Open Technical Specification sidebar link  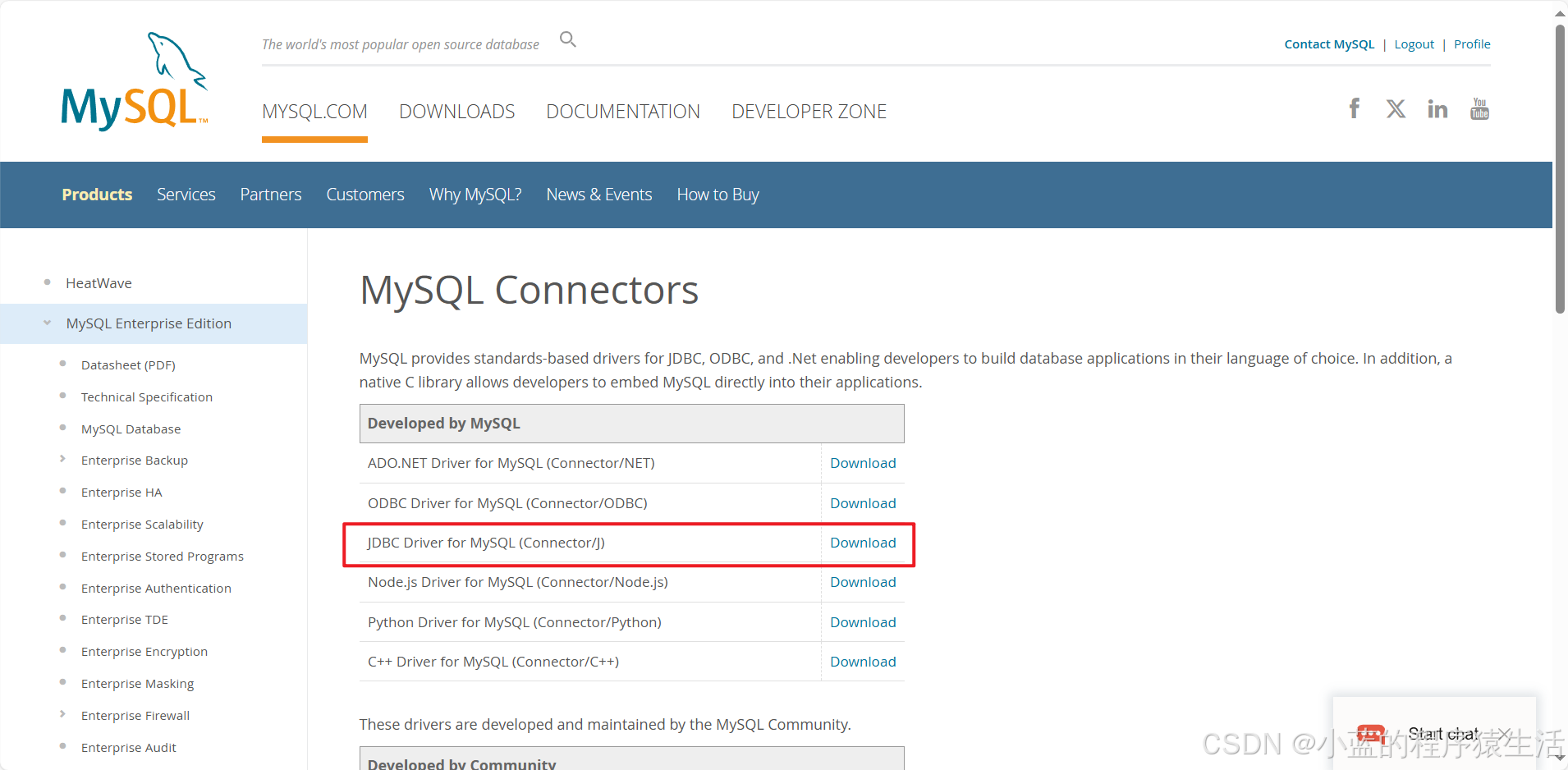[147, 397]
